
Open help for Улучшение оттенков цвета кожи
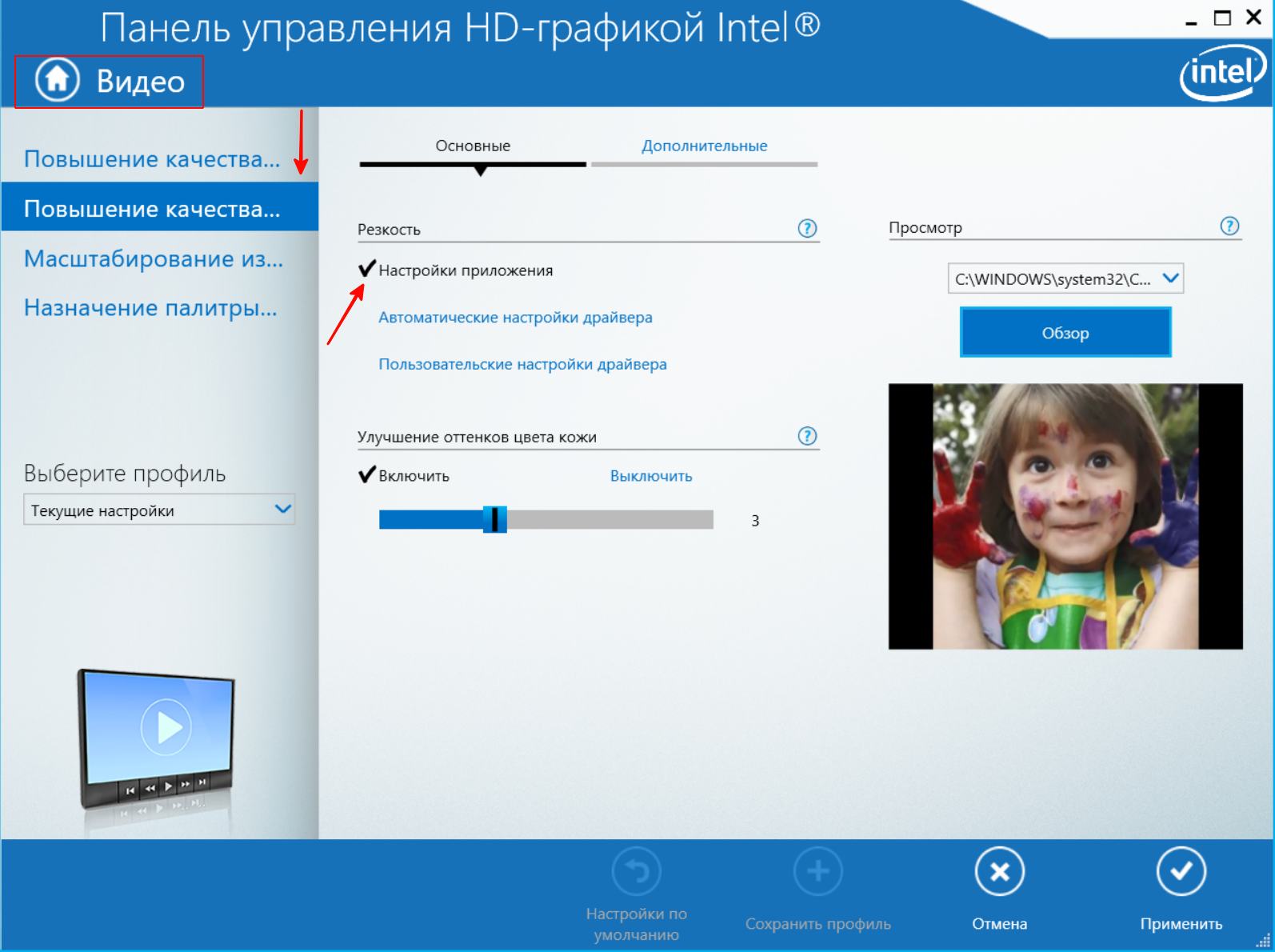click(807, 436)
